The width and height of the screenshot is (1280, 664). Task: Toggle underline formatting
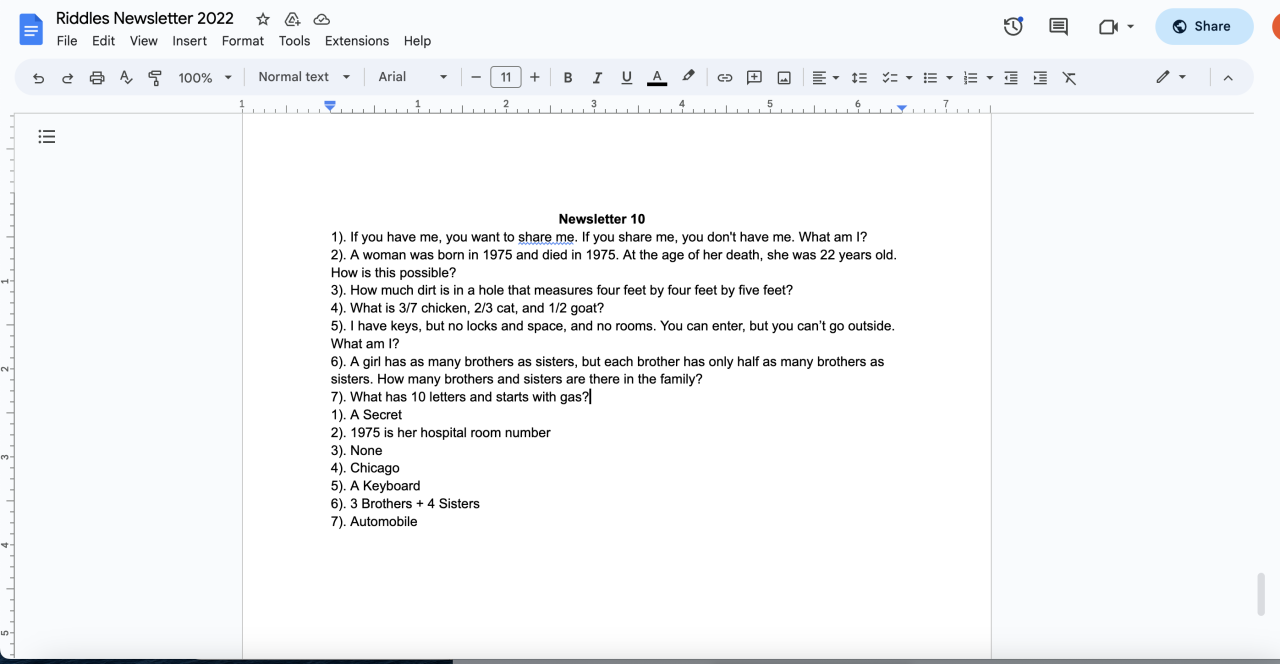[x=627, y=77]
